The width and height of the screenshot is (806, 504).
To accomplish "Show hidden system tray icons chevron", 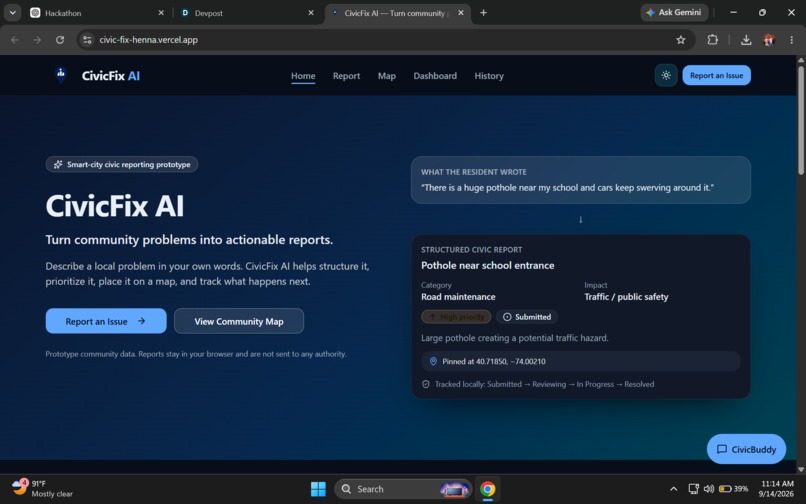I will pyautogui.click(x=673, y=489).
